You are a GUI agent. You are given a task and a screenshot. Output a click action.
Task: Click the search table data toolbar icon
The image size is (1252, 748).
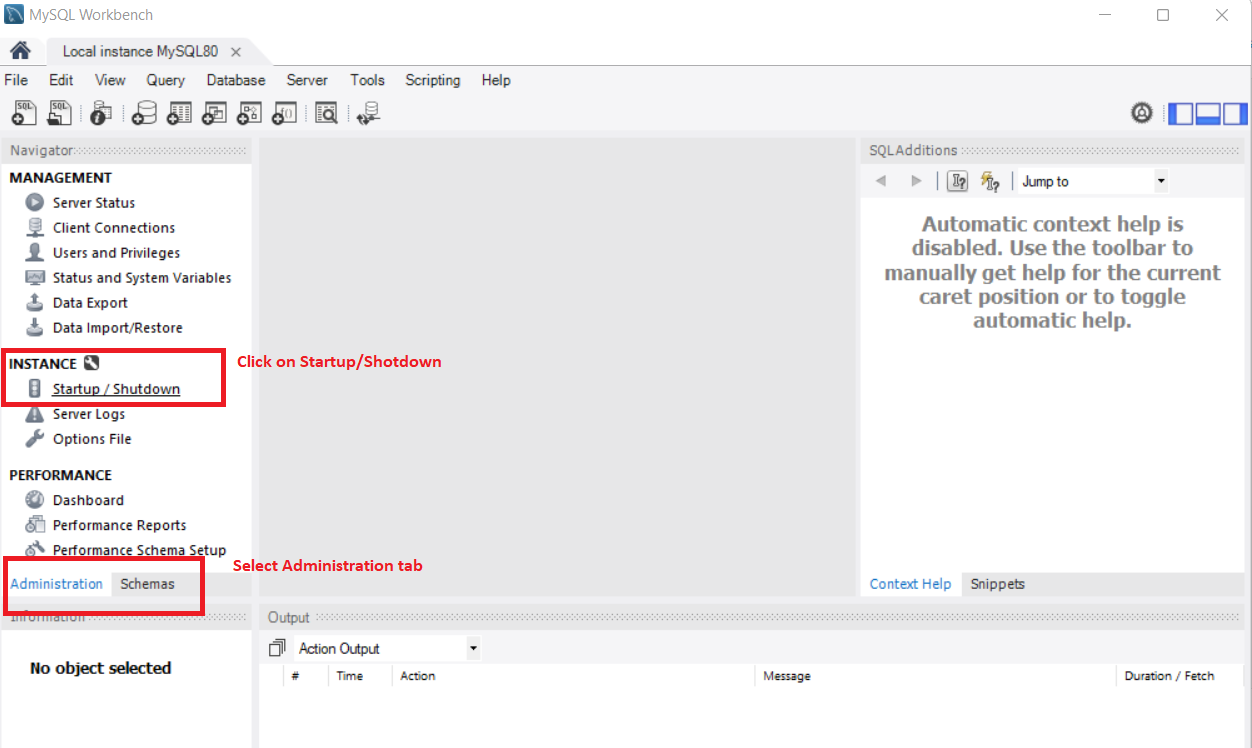(326, 113)
